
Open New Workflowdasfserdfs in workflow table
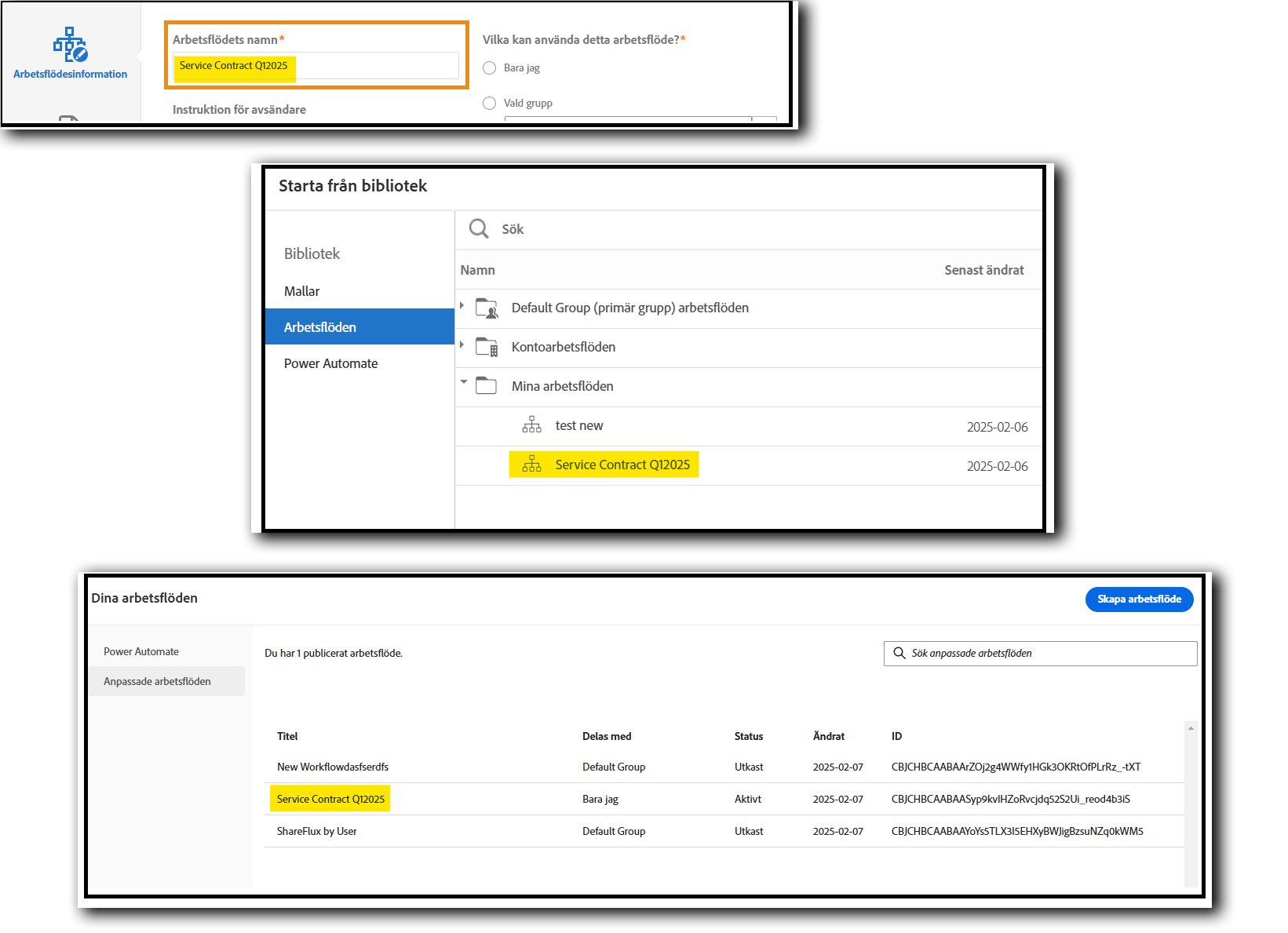point(333,767)
